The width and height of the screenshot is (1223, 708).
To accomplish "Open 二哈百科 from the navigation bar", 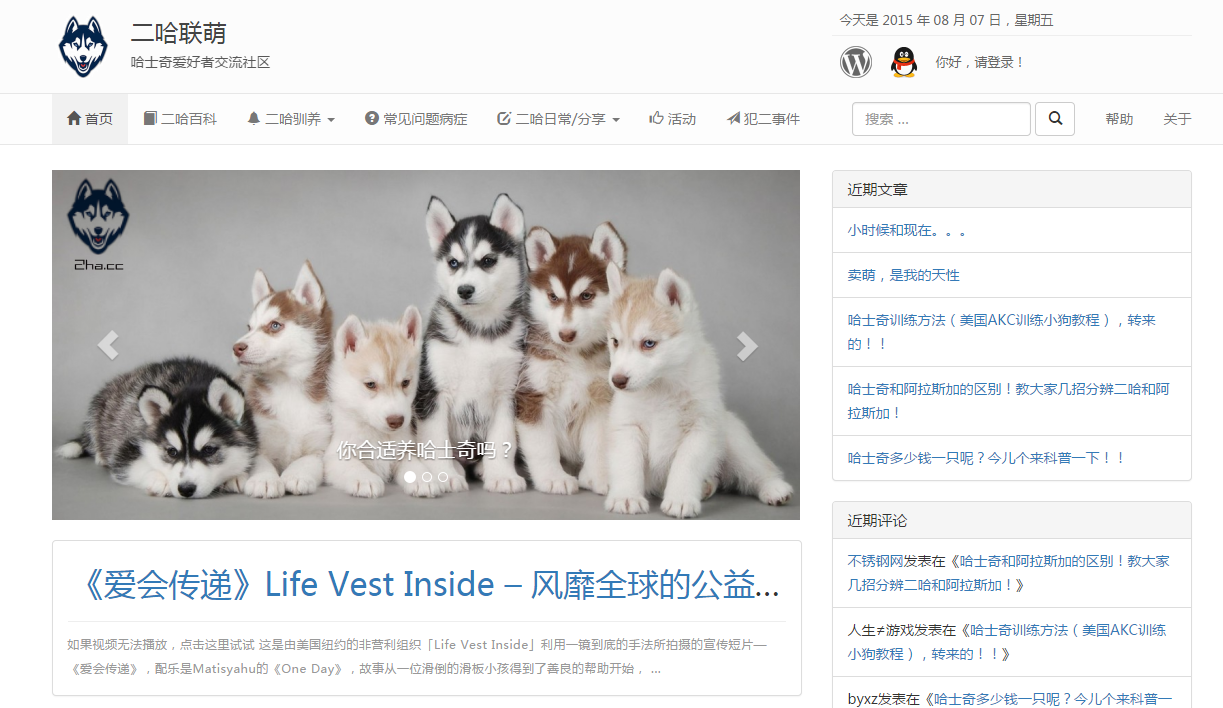I will [180, 119].
